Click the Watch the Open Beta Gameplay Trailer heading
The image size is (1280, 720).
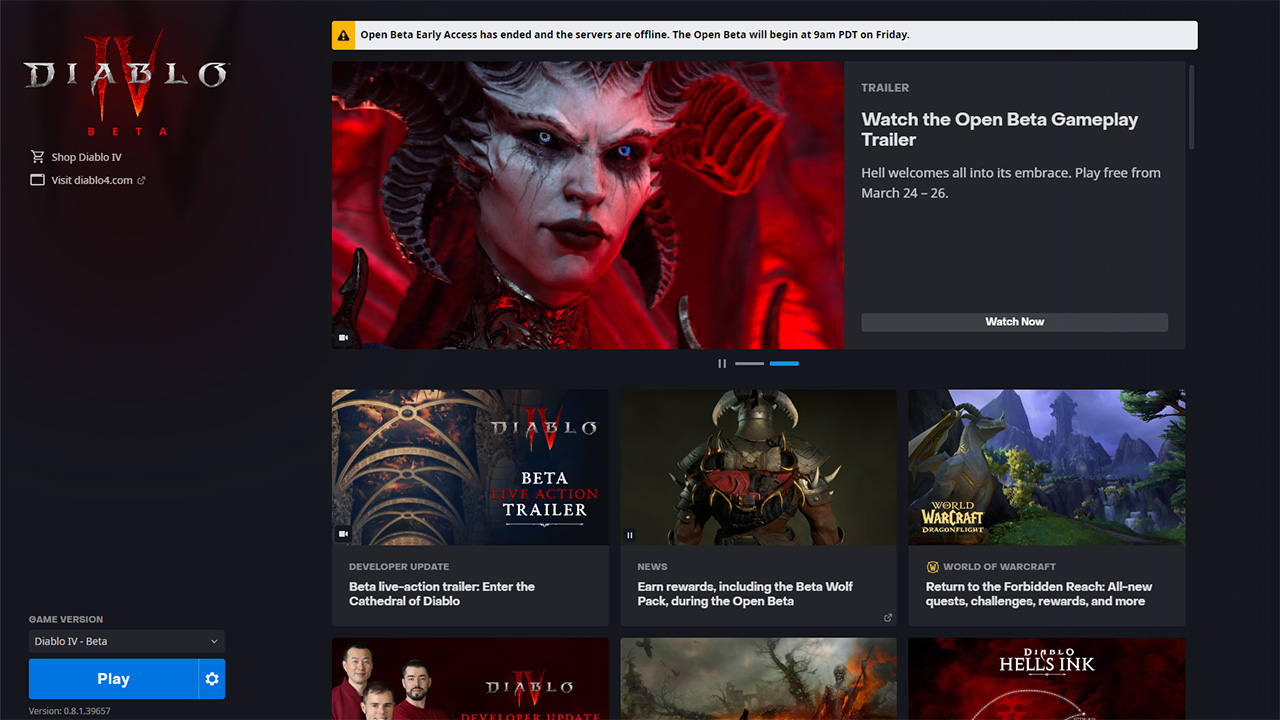pos(1000,129)
